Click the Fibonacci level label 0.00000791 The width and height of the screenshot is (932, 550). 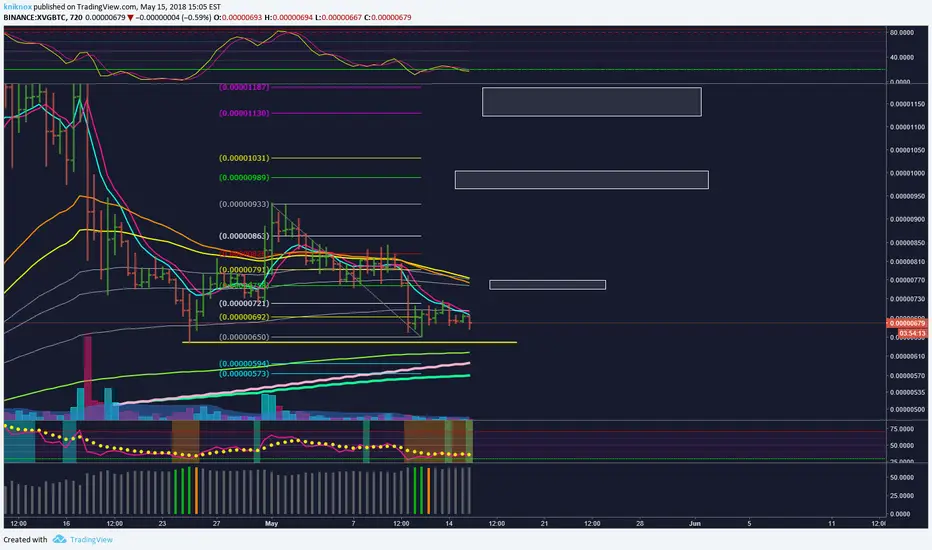click(244, 269)
